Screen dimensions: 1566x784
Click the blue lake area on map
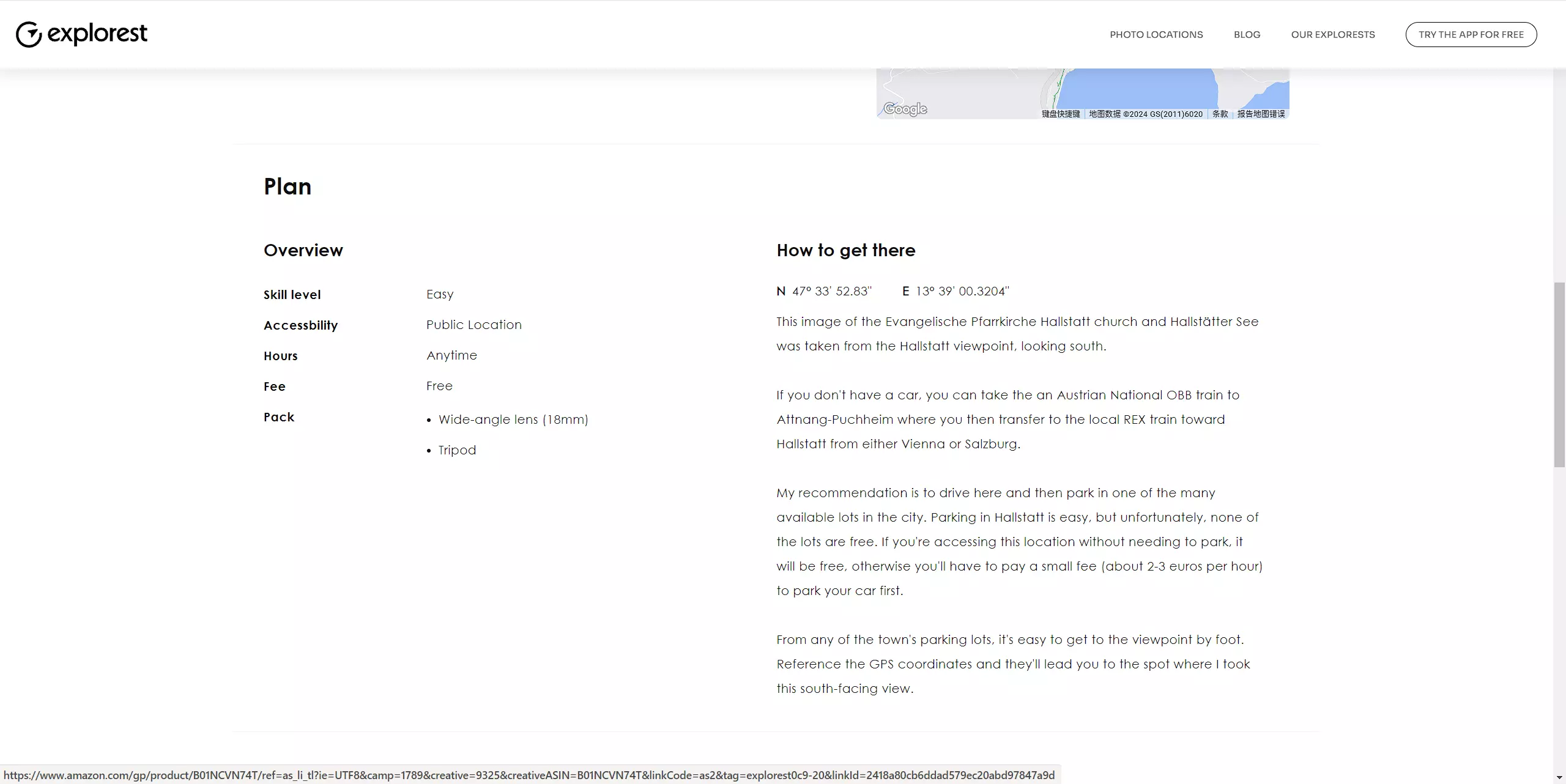1138,89
